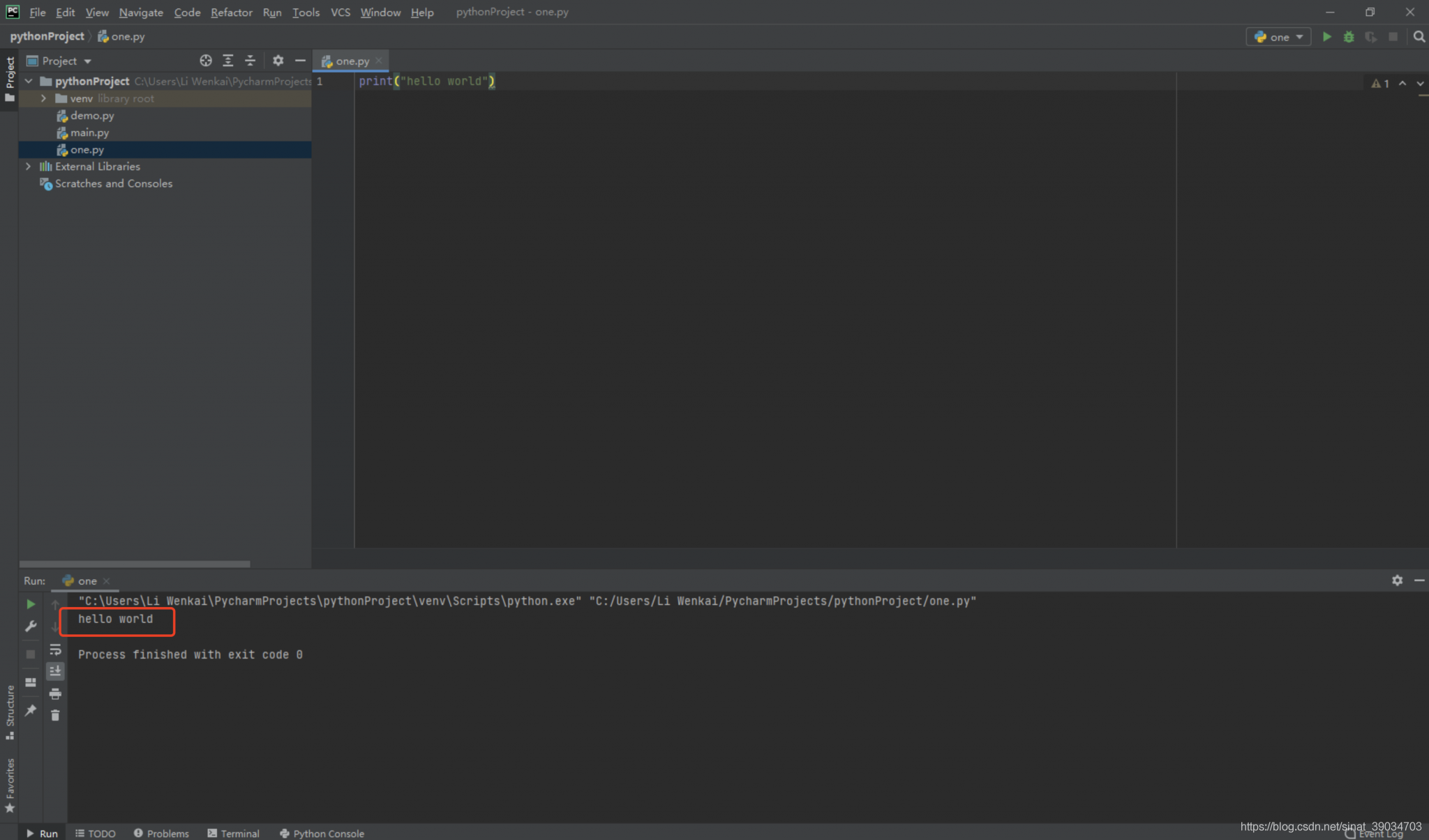Image resolution: width=1429 pixels, height=840 pixels.
Task: Open the File menu in menu bar
Action: (36, 11)
